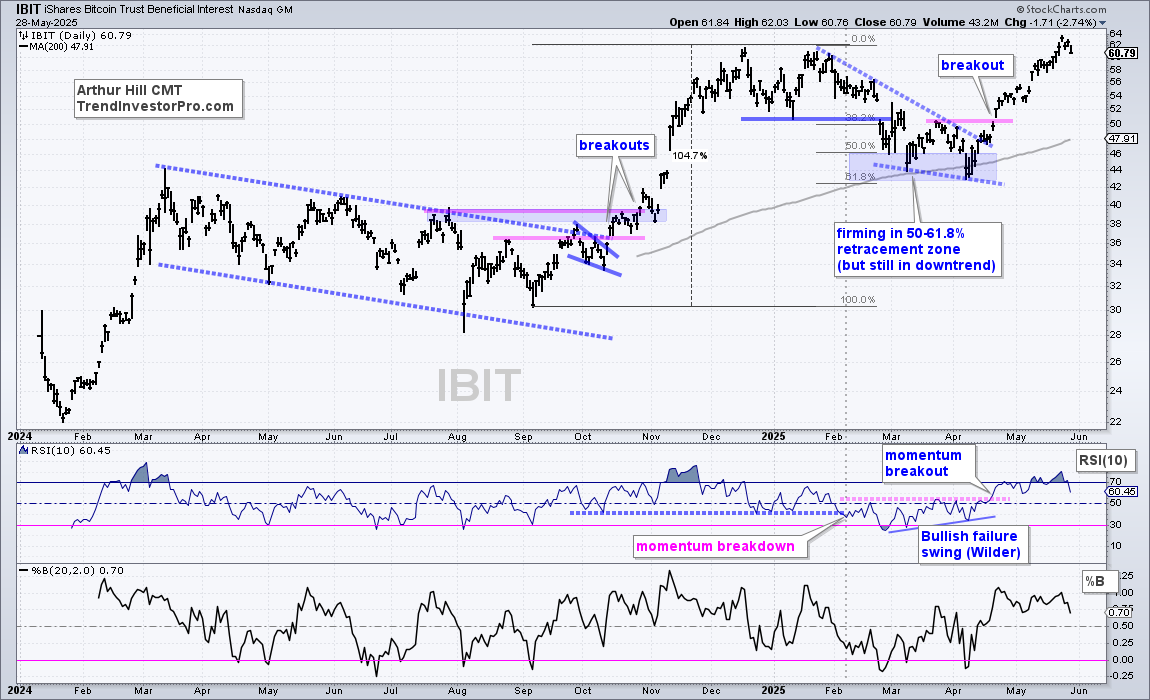Click the 100.0% Fibonacci level label
The width and height of the screenshot is (1150, 700).
pos(858,299)
